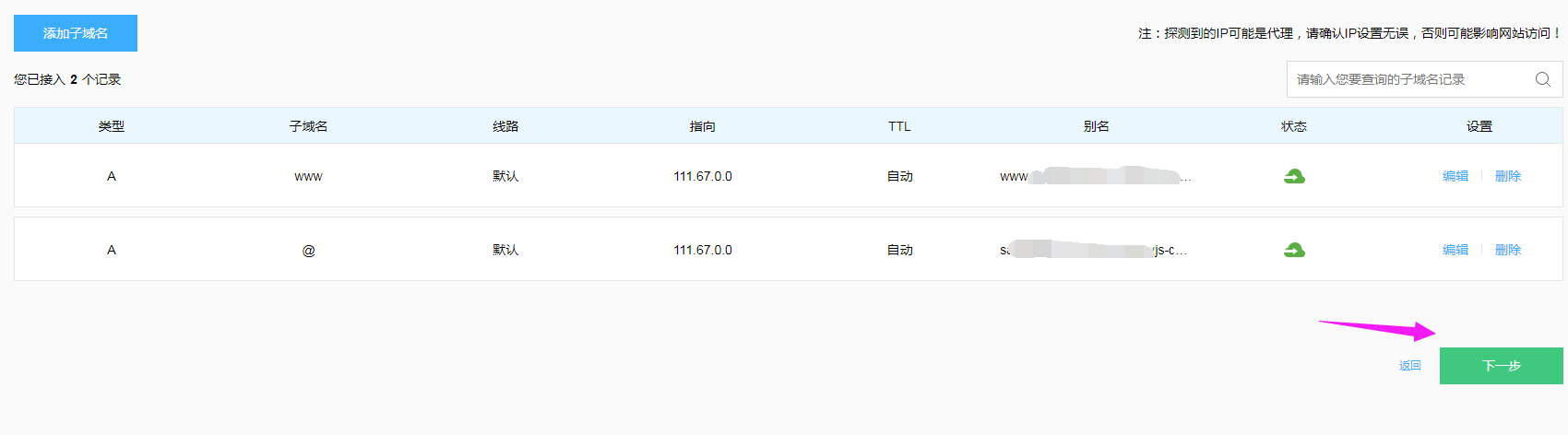This screenshot has height=435, width=1568.
Task: Click the green cloud status icon for @ record
Action: coord(1294,250)
